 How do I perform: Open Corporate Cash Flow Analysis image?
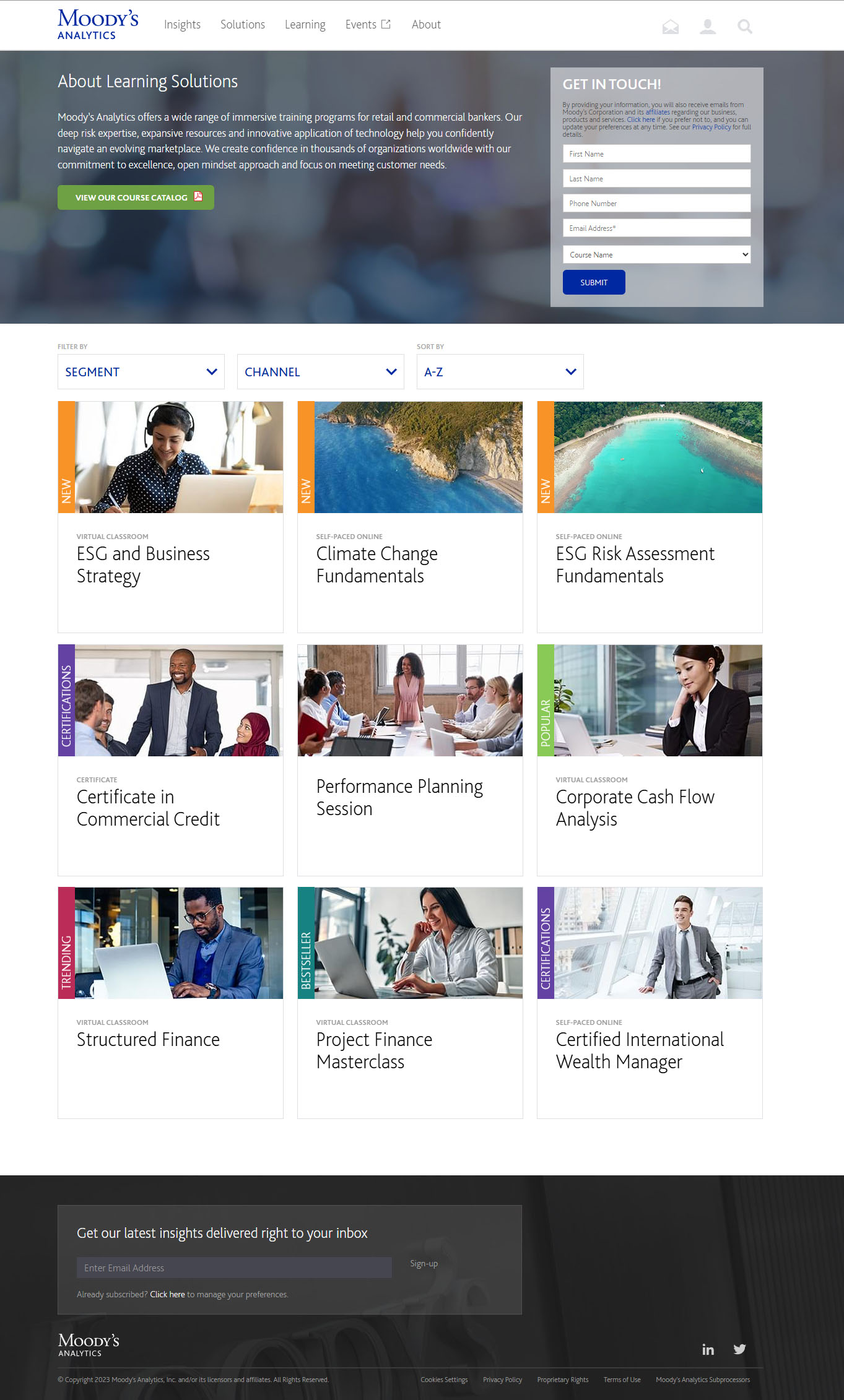point(658,701)
